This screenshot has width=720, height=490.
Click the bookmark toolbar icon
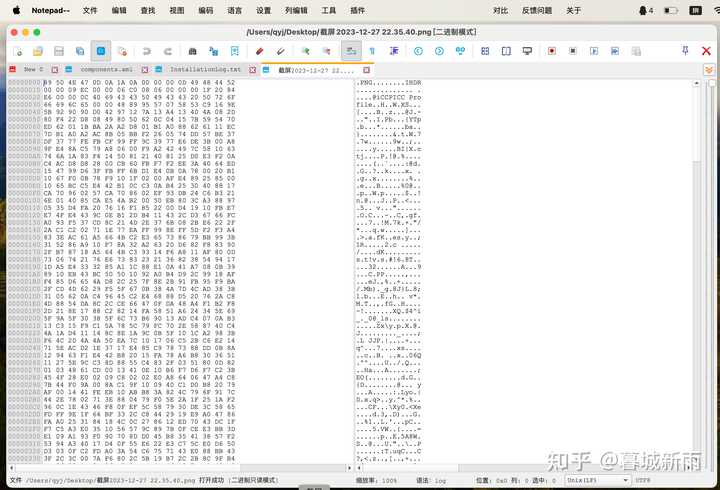coord(235,51)
